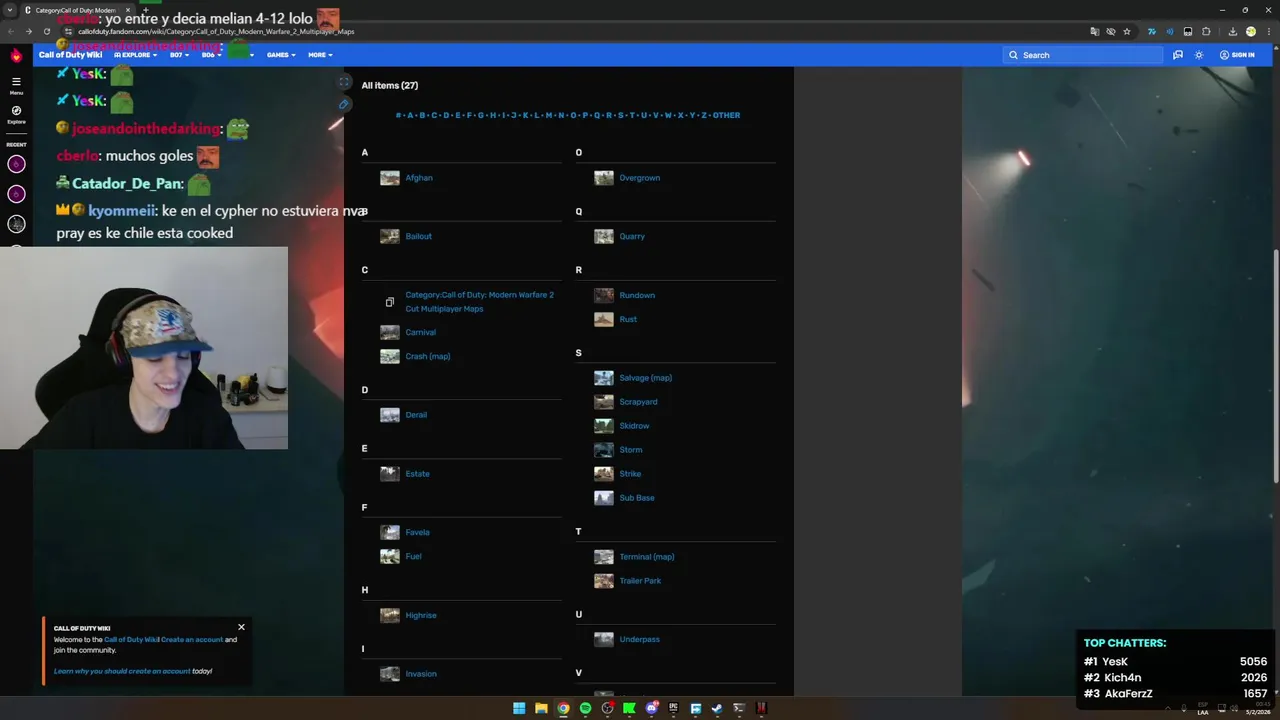Open the Carnival map link
Screen dimensions: 1280x720
click(x=420, y=332)
